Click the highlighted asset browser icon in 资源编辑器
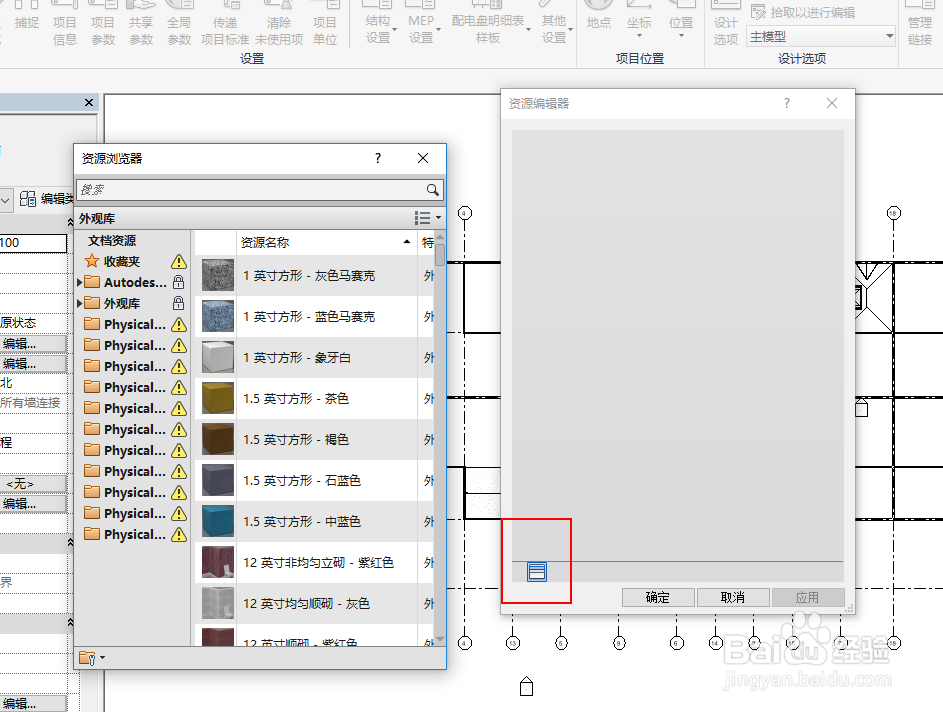Screen dimensions: 943x712 (x=536, y=571)
